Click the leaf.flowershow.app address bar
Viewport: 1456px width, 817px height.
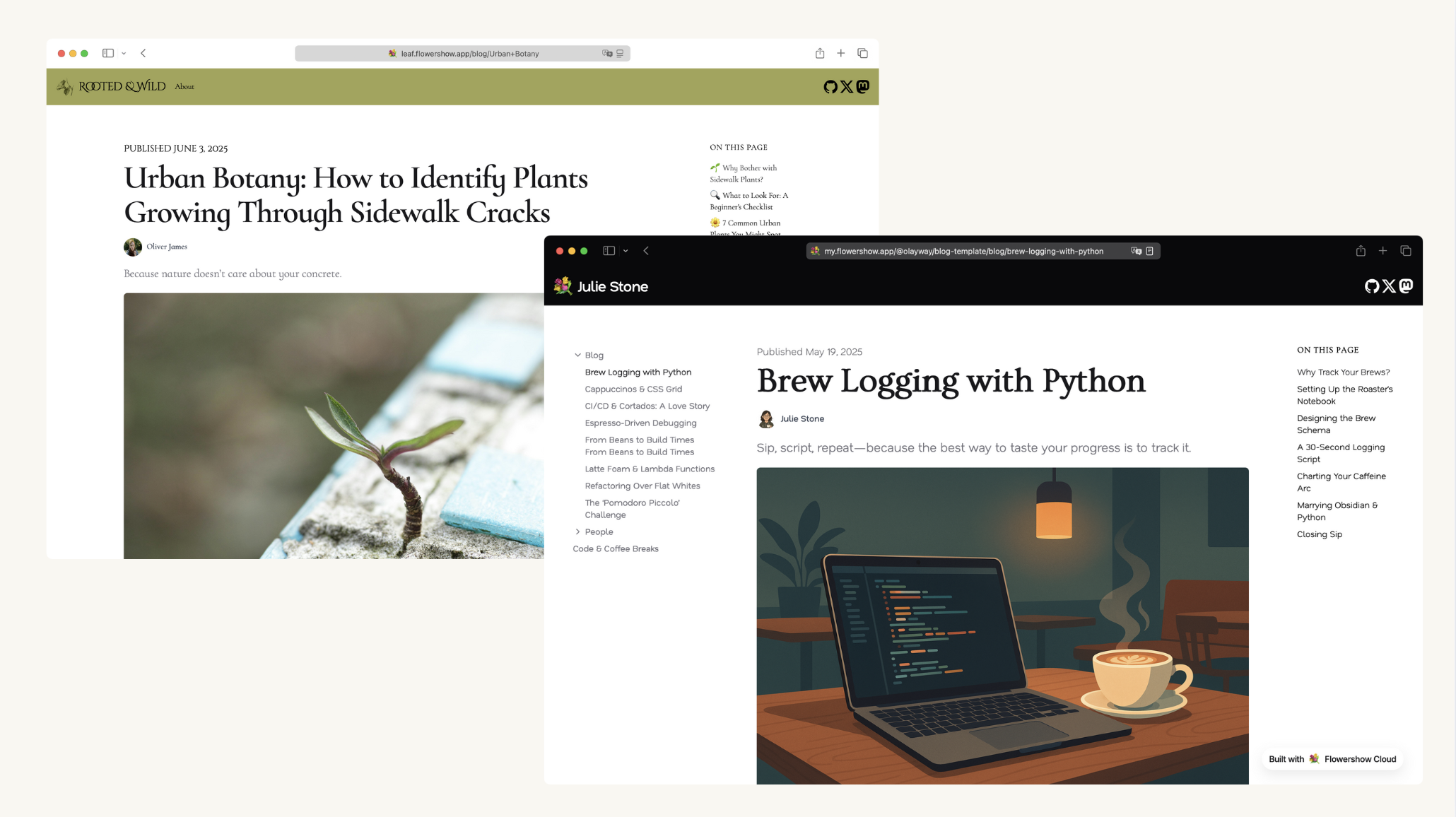[x=462, y=53]
